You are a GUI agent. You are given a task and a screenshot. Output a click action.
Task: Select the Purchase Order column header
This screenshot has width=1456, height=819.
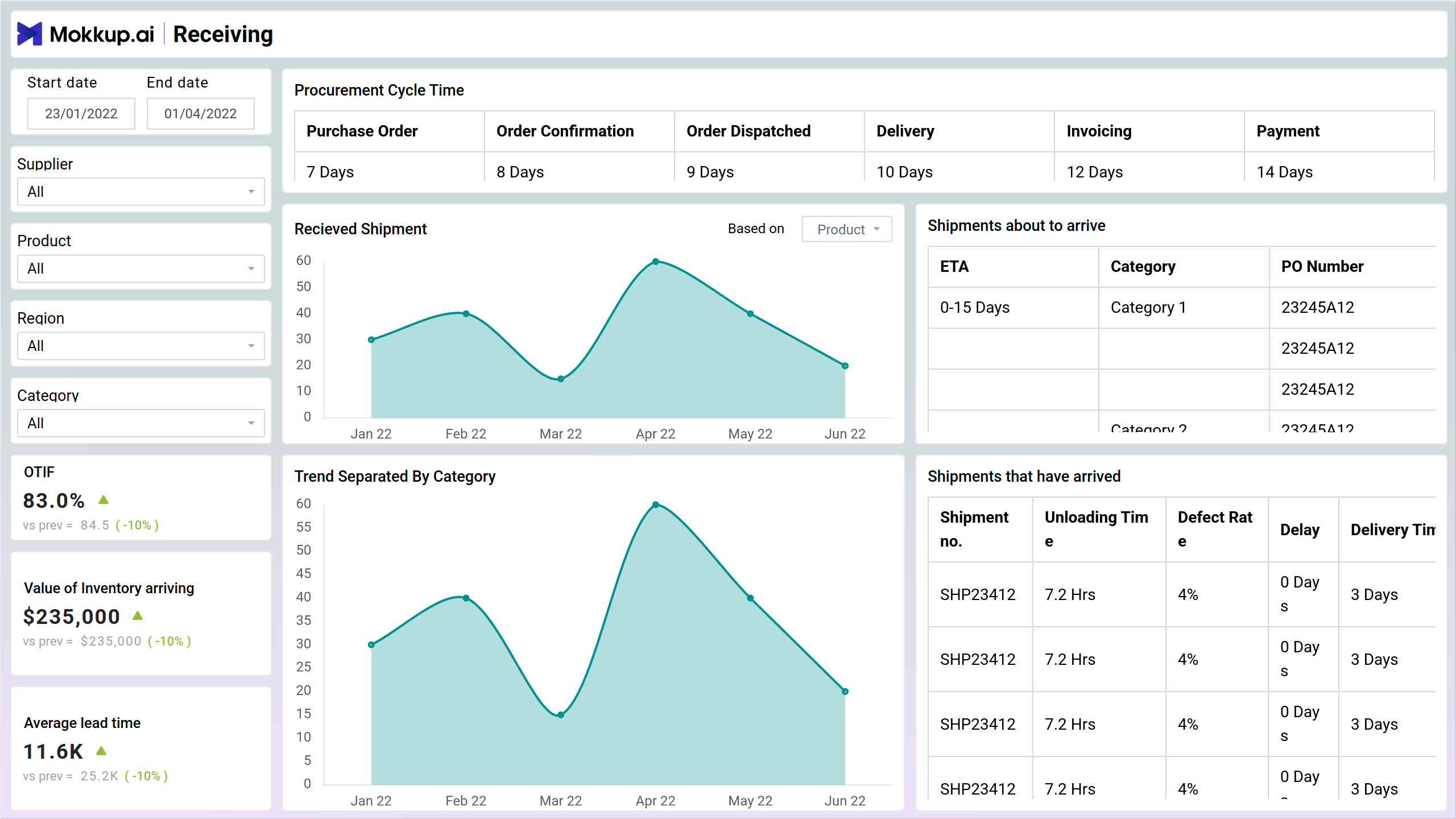(390, 131)
